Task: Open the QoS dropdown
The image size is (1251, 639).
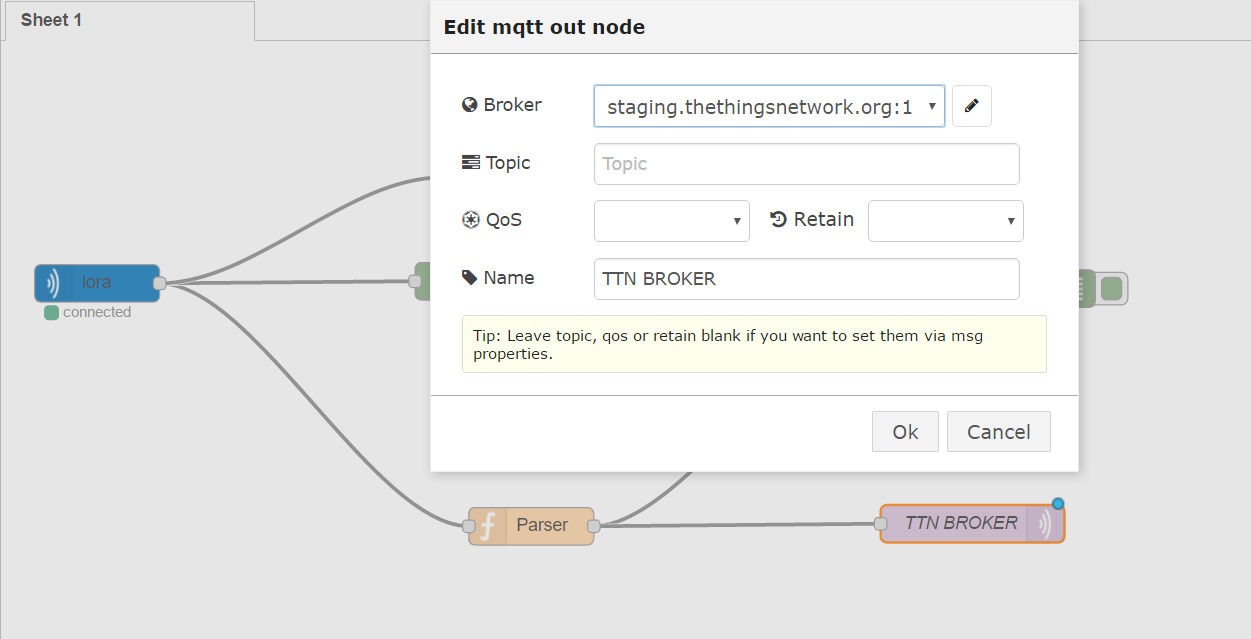Action: coord(671,221)
